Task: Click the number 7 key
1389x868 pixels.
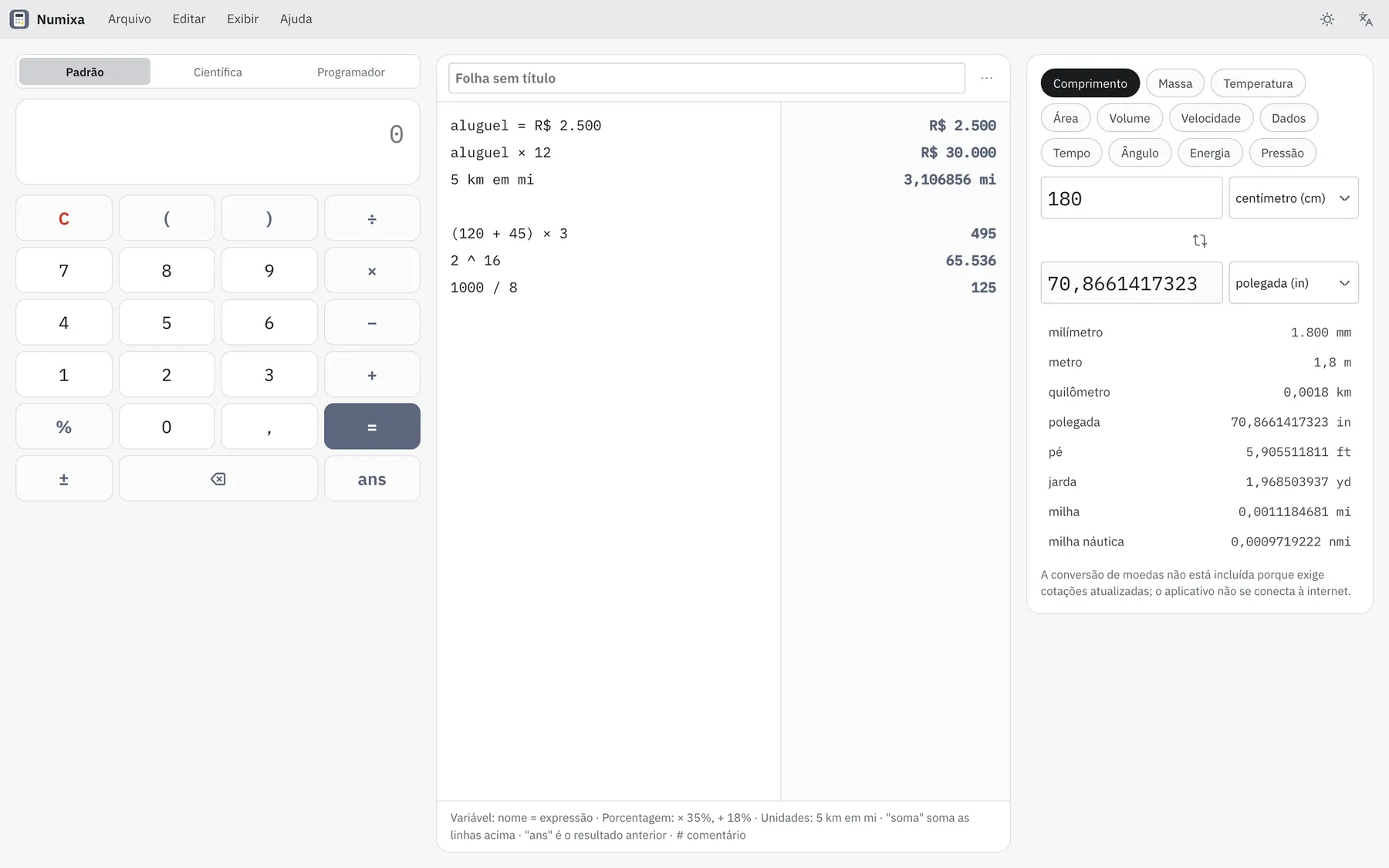Action: point(64,271)
